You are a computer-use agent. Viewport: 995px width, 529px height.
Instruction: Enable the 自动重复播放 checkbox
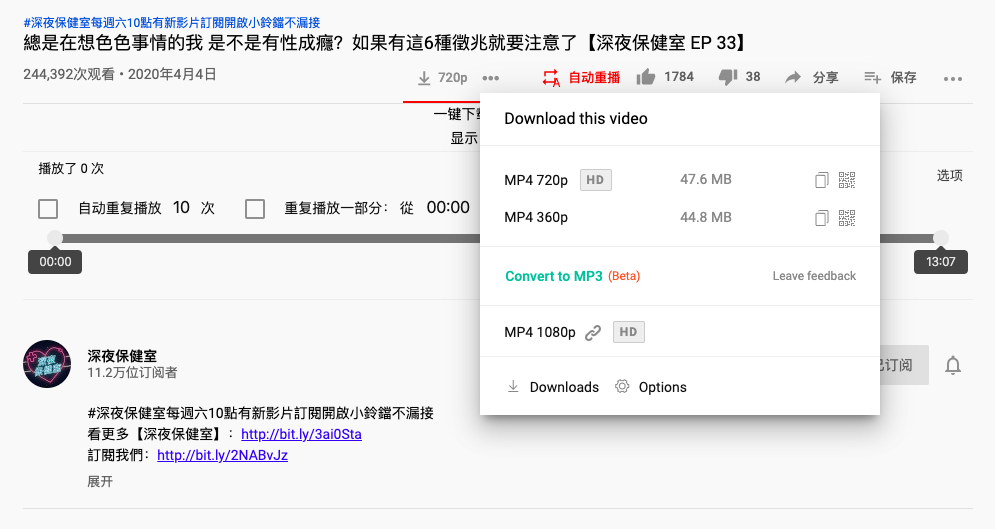point(48,209)
